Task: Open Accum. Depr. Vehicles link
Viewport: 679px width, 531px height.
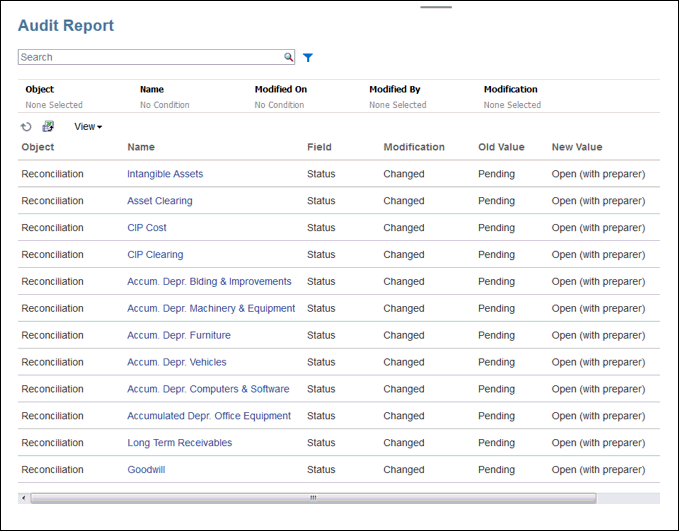Action: coord(176,362)
